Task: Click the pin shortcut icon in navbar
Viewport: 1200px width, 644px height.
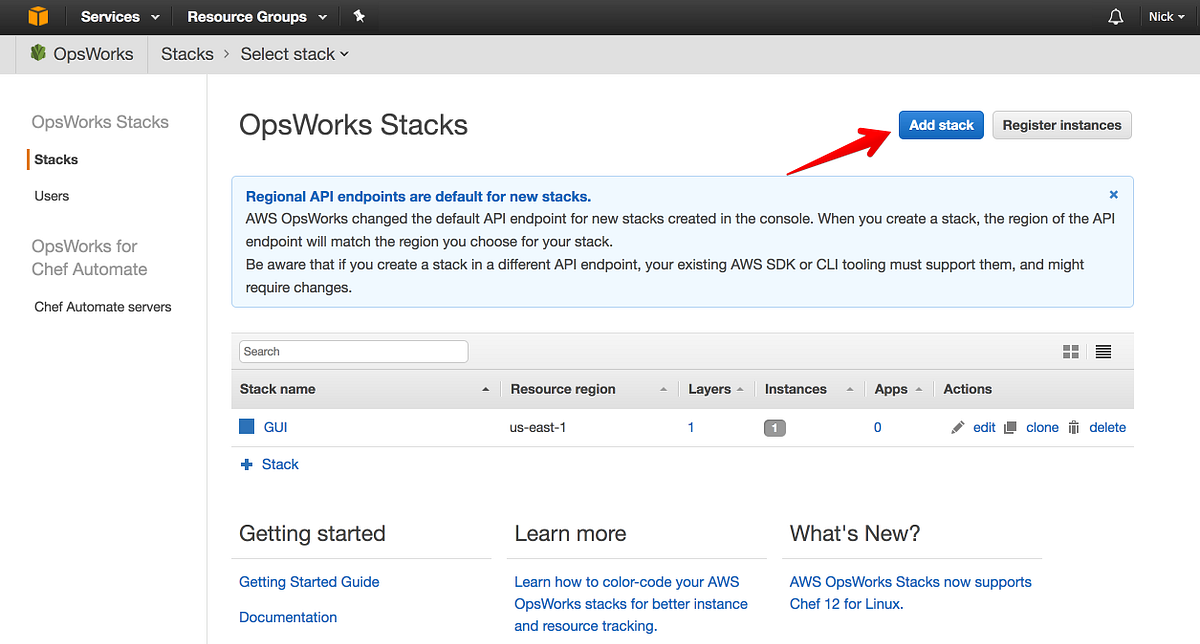Action: pos(359,16)
